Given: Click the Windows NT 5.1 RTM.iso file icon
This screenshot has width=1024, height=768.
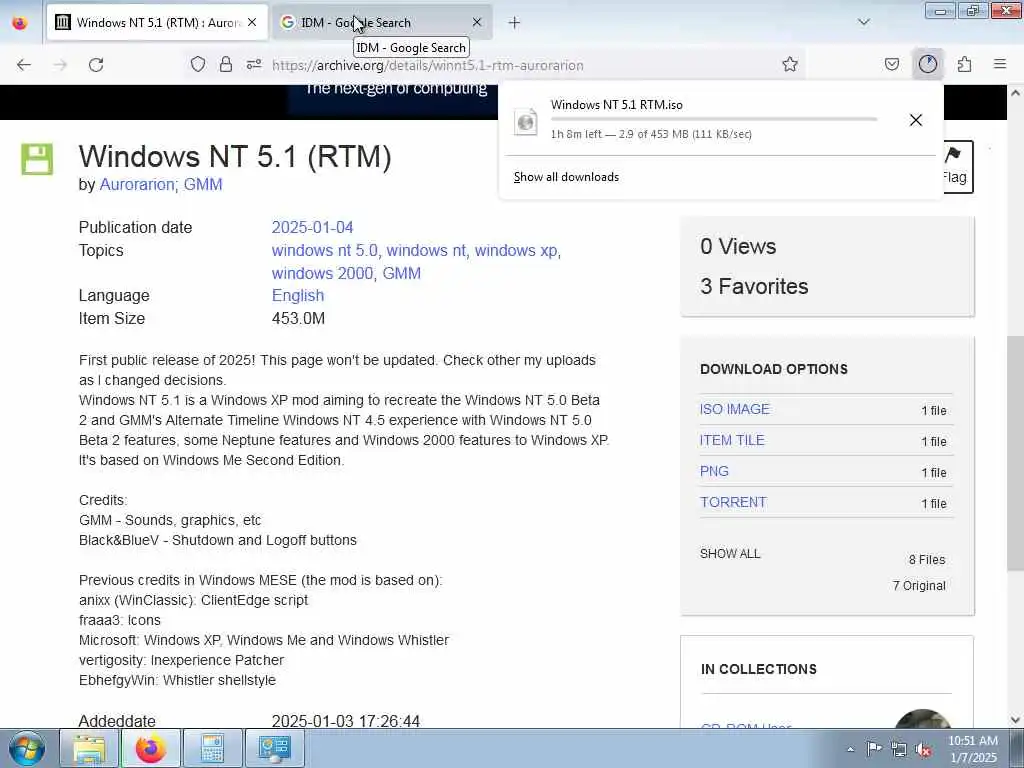Looking at the screenshot, I should point(526,121).
